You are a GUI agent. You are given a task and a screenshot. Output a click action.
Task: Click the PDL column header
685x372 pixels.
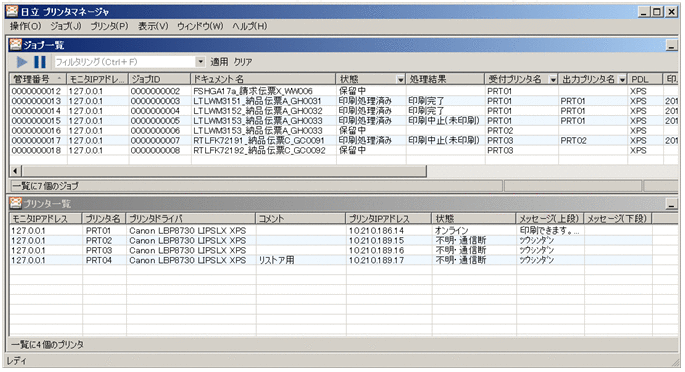click(645, 79)
